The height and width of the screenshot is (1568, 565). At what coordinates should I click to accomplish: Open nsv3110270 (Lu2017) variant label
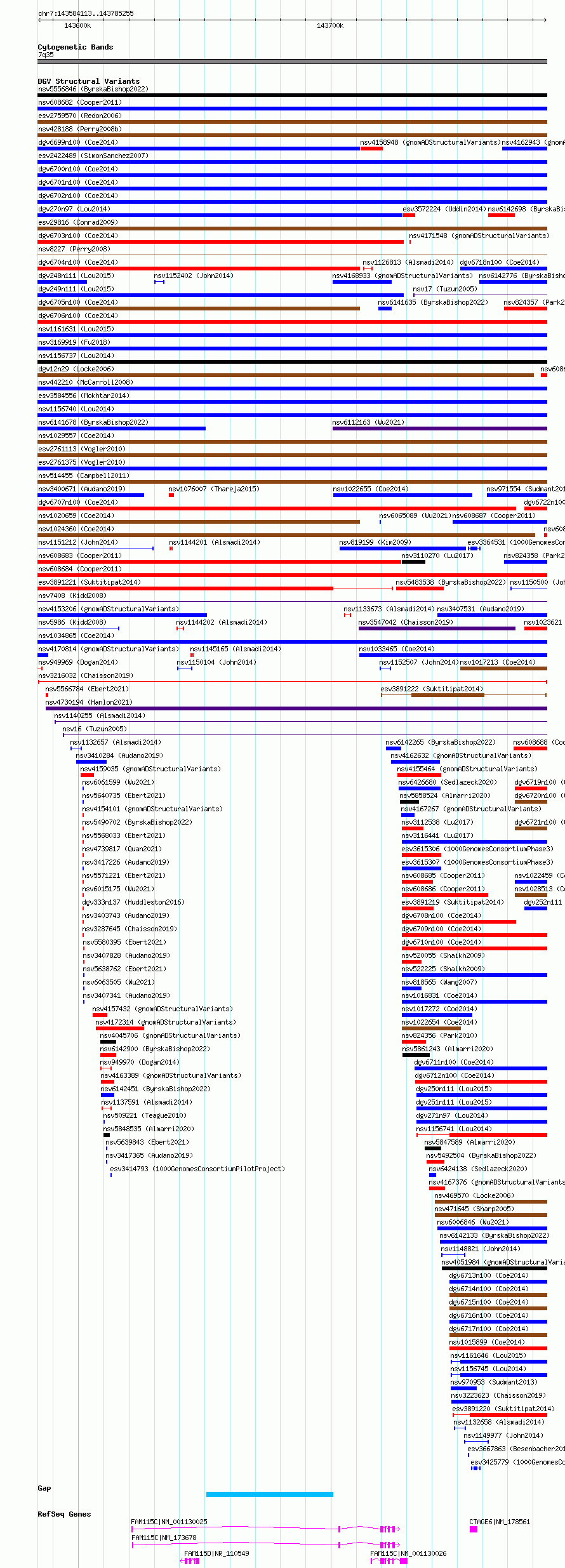click(x=437, y=555)
